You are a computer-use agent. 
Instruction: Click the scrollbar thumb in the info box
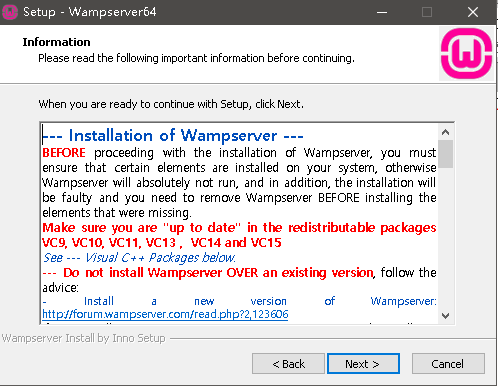[445, 154]
